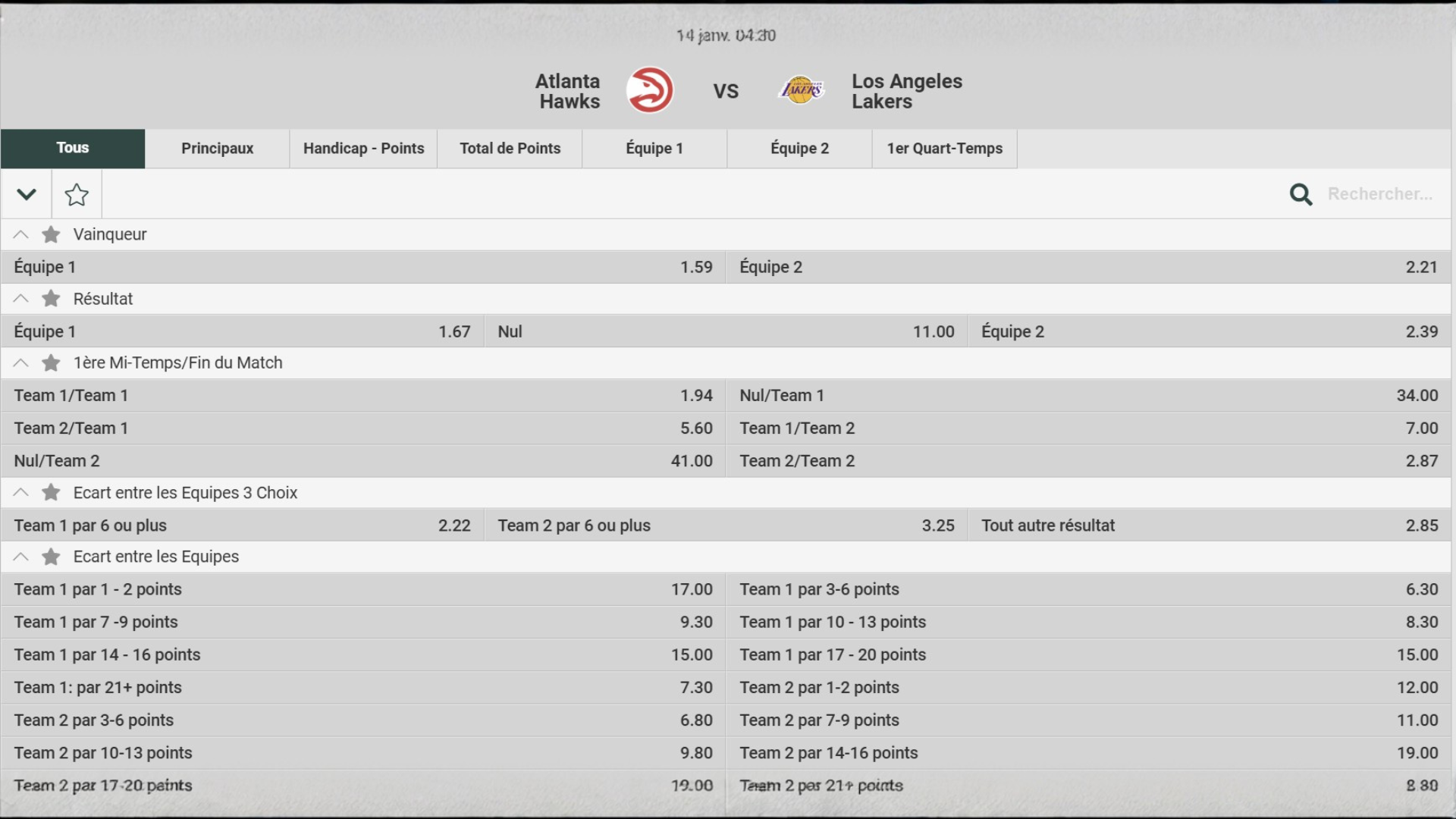Viewport: 1456px width, 819px height.
Task: Click the Rechercher search field
Action: (1379, 194)
